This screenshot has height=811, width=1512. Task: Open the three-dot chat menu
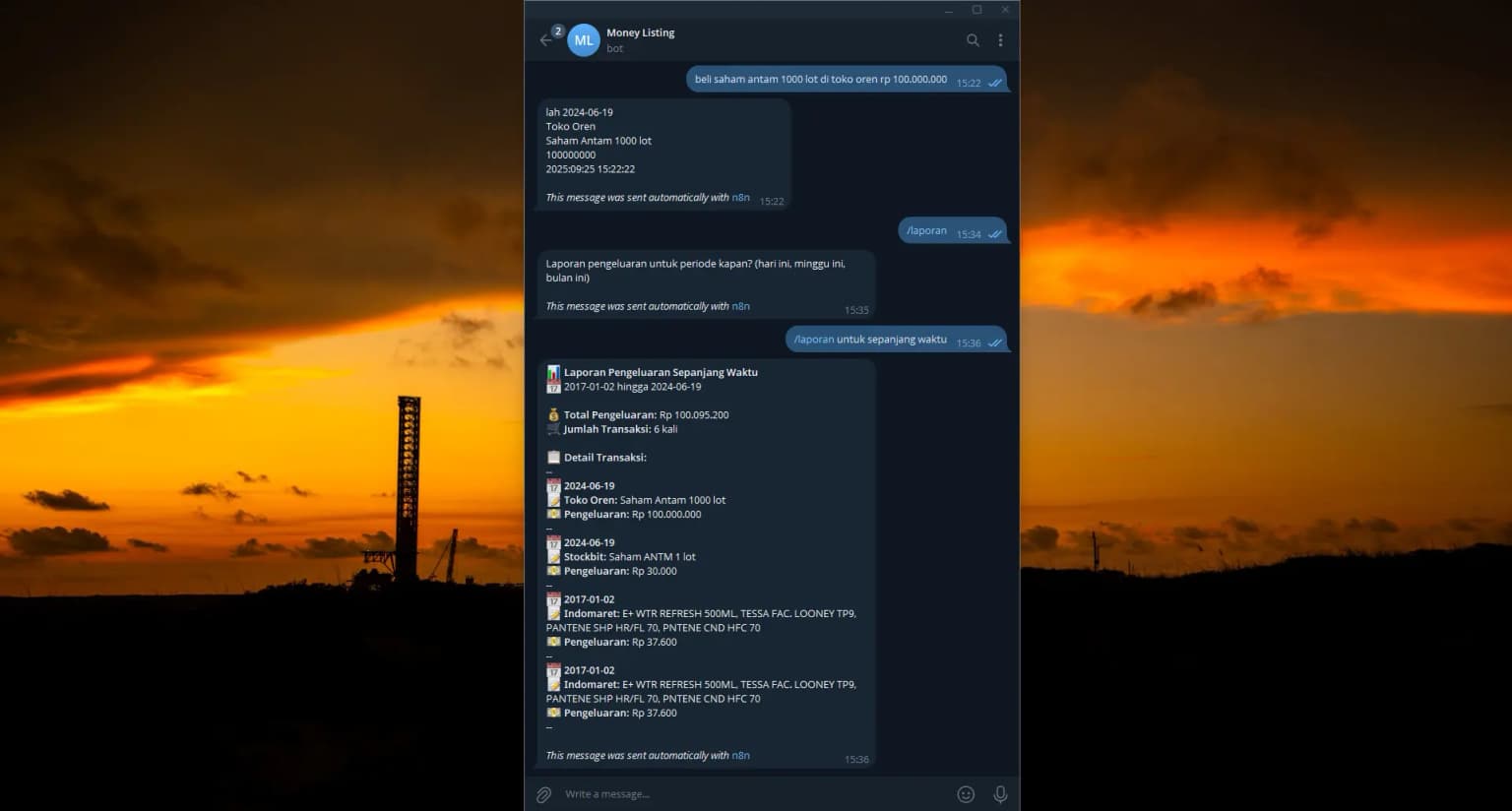pyautogui.click(x=1000, y=40)
